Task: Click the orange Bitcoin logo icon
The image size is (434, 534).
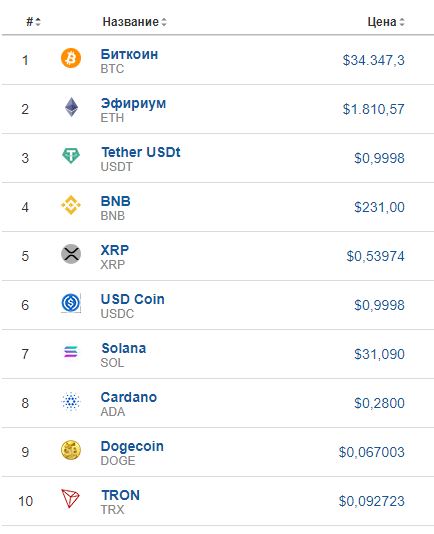Action: click(x=71, y=58)
